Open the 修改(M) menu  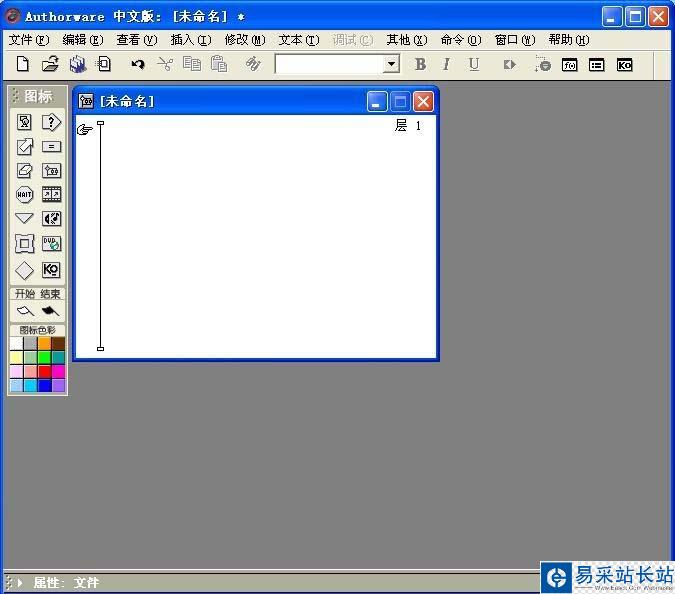[245, 40]
